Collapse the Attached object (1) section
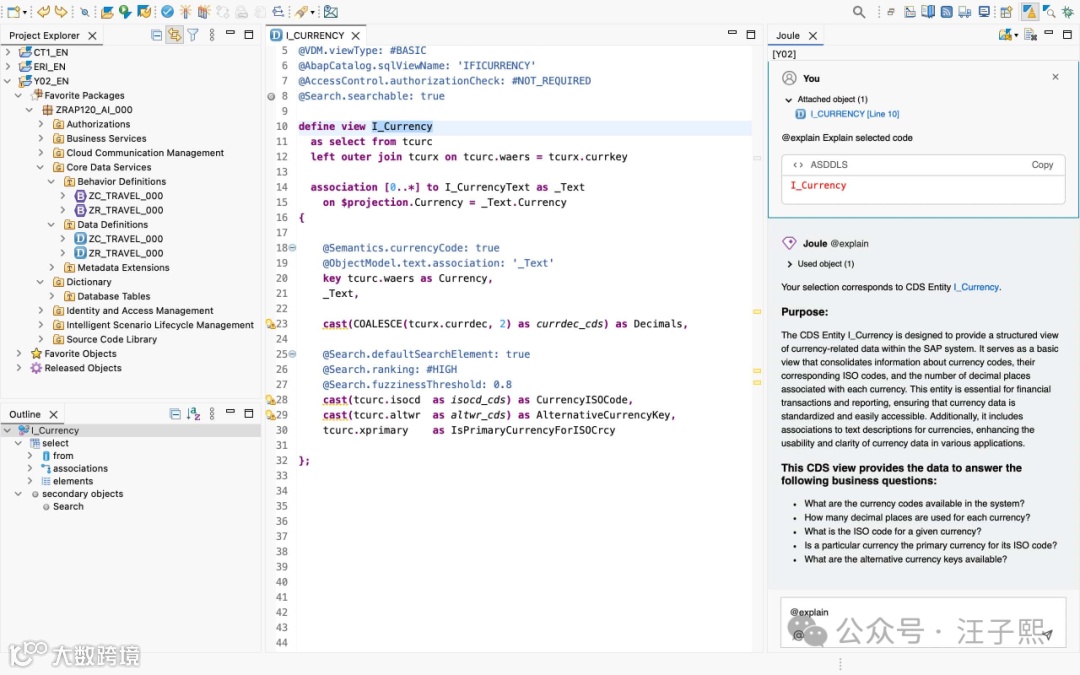This screenshot has width=1080, height=675. 789,99
